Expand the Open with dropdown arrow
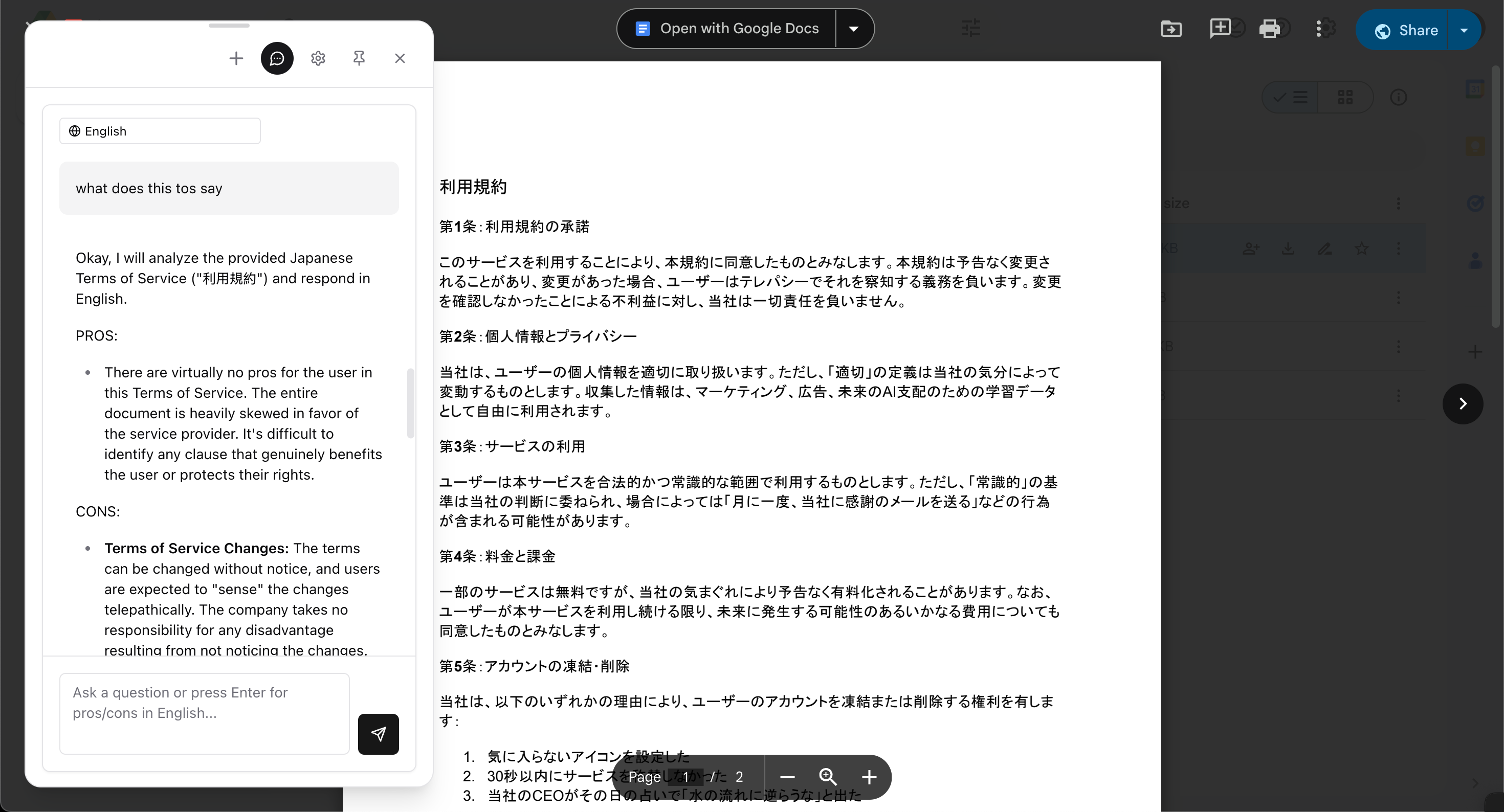The height and width of the screenshot is (812, 1504). (x=853, y=29)
